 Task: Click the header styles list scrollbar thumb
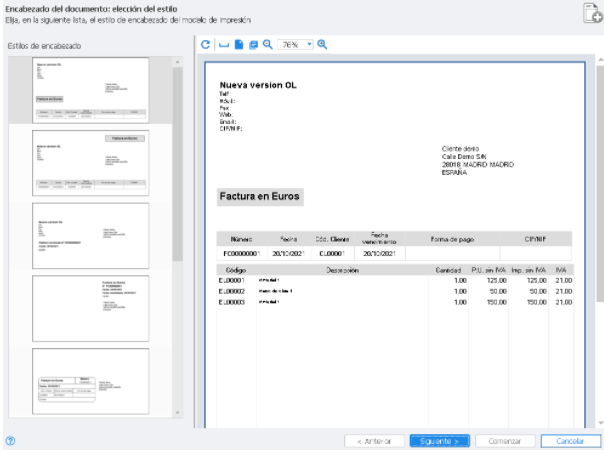[x=177, y=164]
